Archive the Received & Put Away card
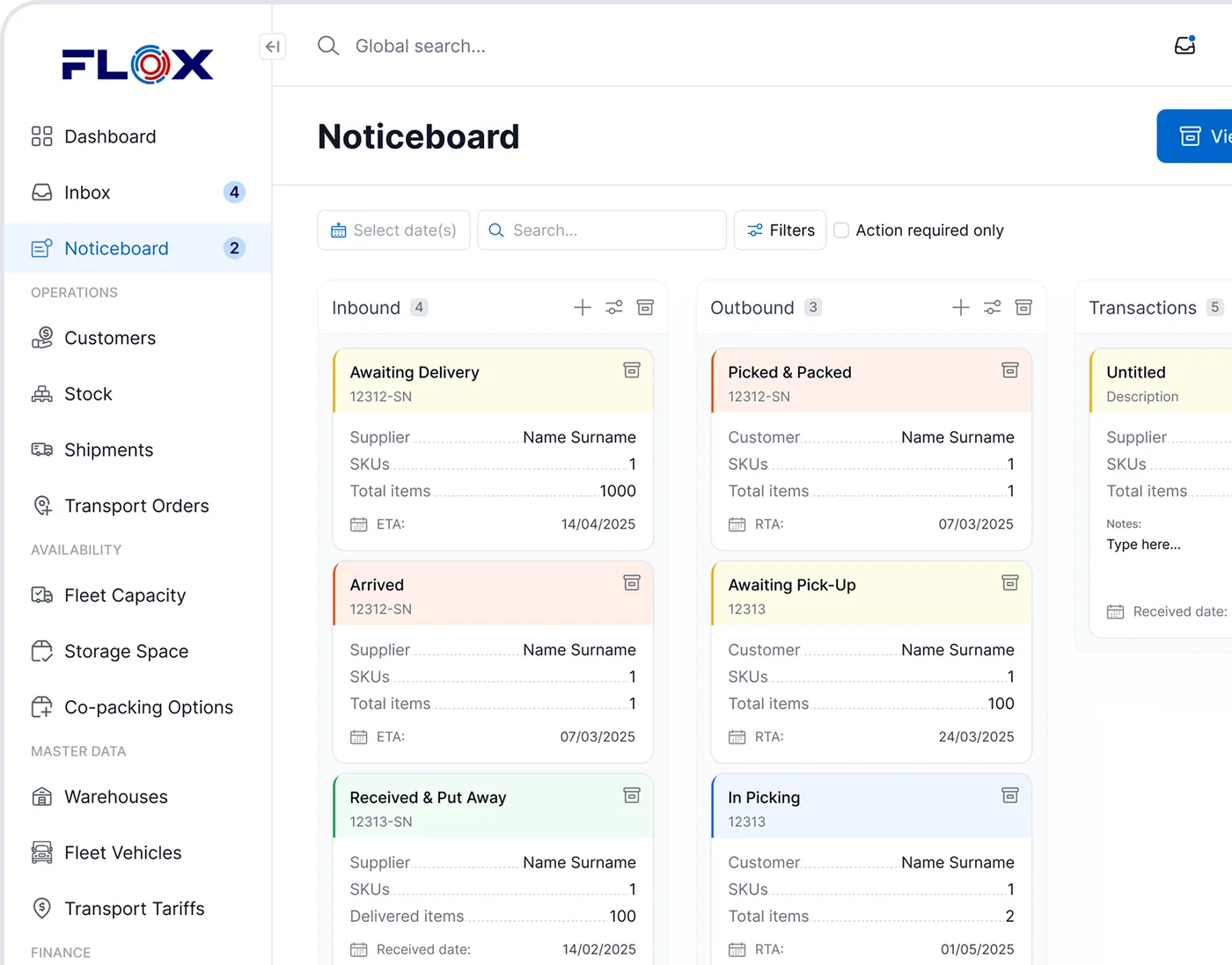This screenshot has width=1232, height=965. [632, 795]
